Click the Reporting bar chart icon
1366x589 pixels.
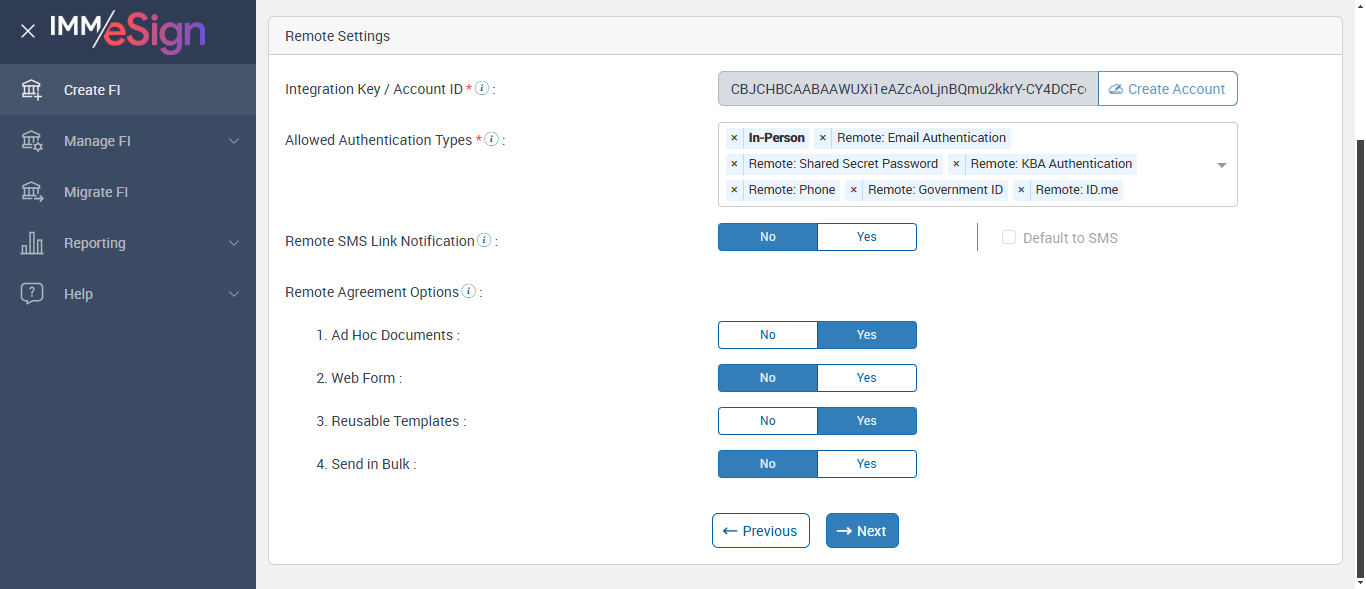(32, 243)
